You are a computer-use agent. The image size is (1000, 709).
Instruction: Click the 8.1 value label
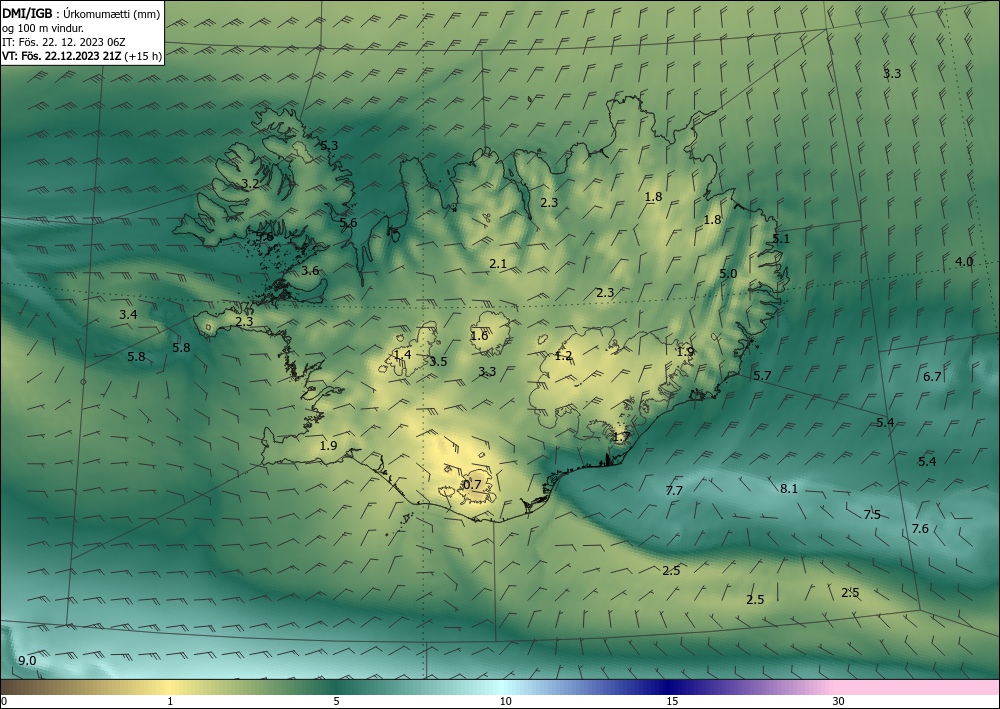[789, 488]
